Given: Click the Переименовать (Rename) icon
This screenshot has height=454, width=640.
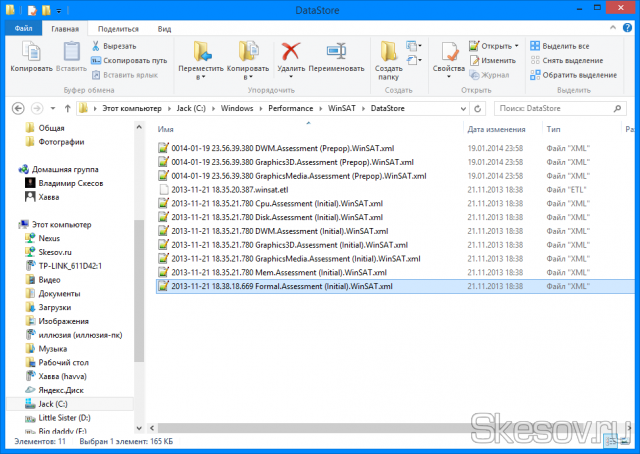Looking at the screenshot, I should click(336, 52).
